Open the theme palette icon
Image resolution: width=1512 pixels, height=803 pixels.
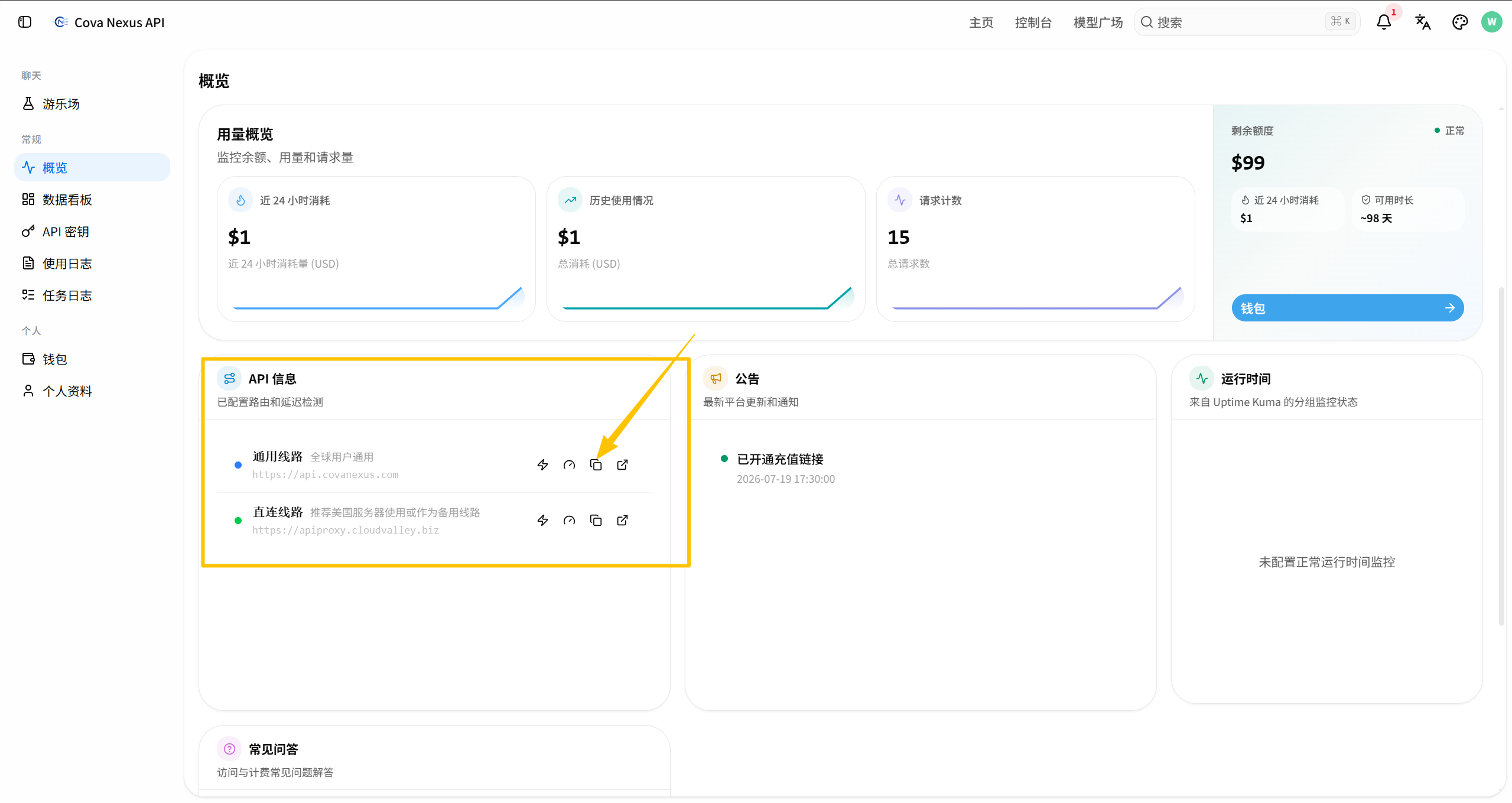(1459, 22)
